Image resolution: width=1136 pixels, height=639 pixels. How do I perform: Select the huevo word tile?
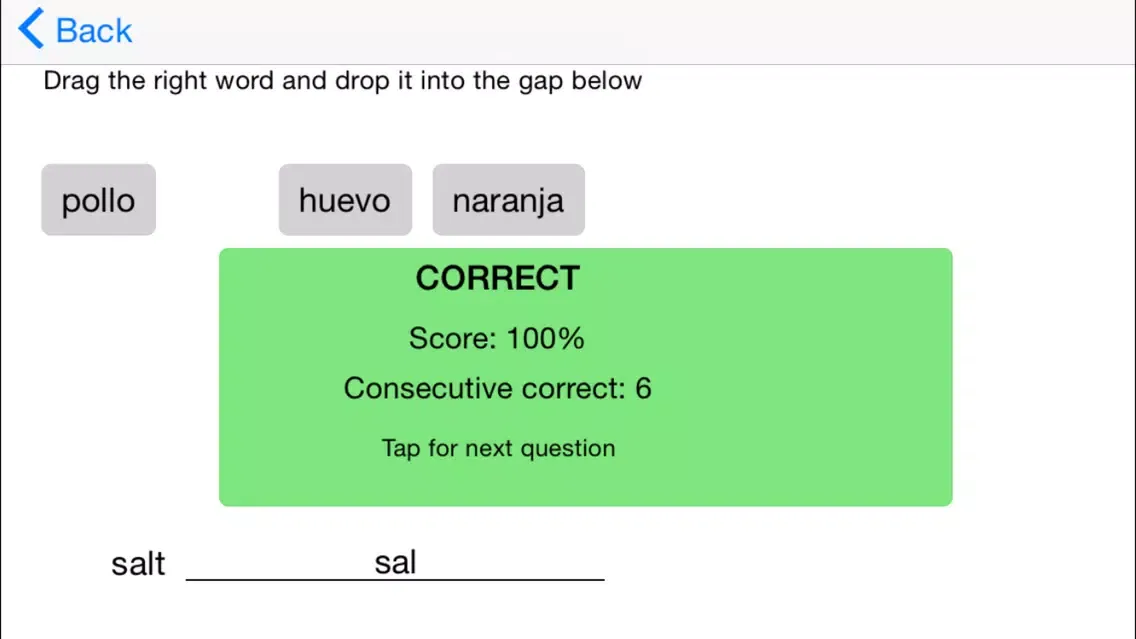tap(345, 200)
